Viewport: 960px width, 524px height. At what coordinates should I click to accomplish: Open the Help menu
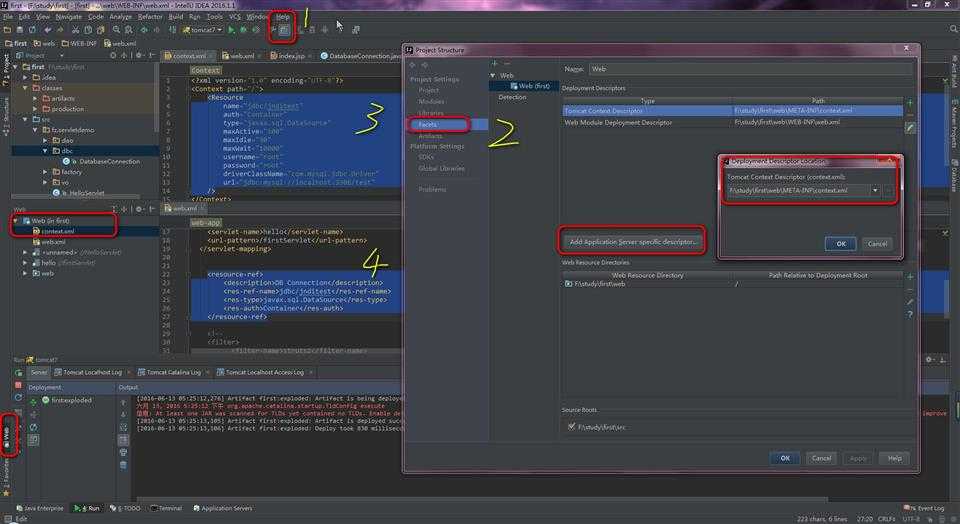coord(282,17)
